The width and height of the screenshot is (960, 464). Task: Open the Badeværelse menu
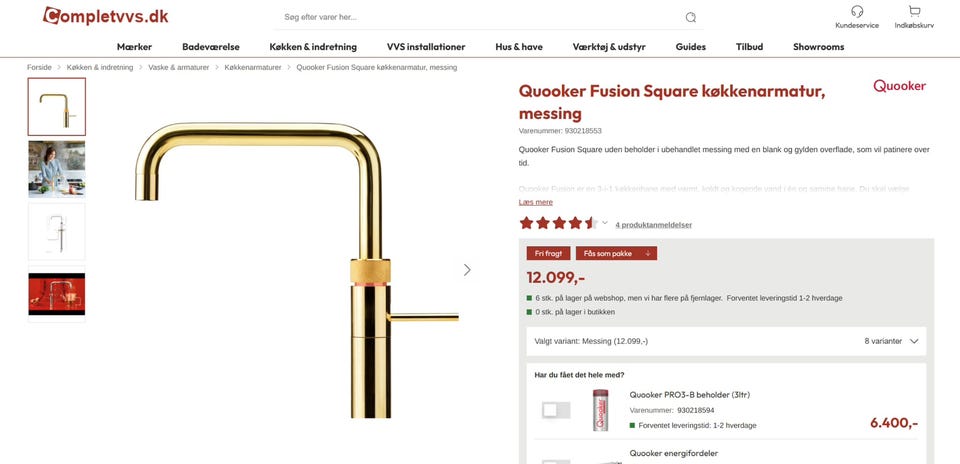pos(210,47)
